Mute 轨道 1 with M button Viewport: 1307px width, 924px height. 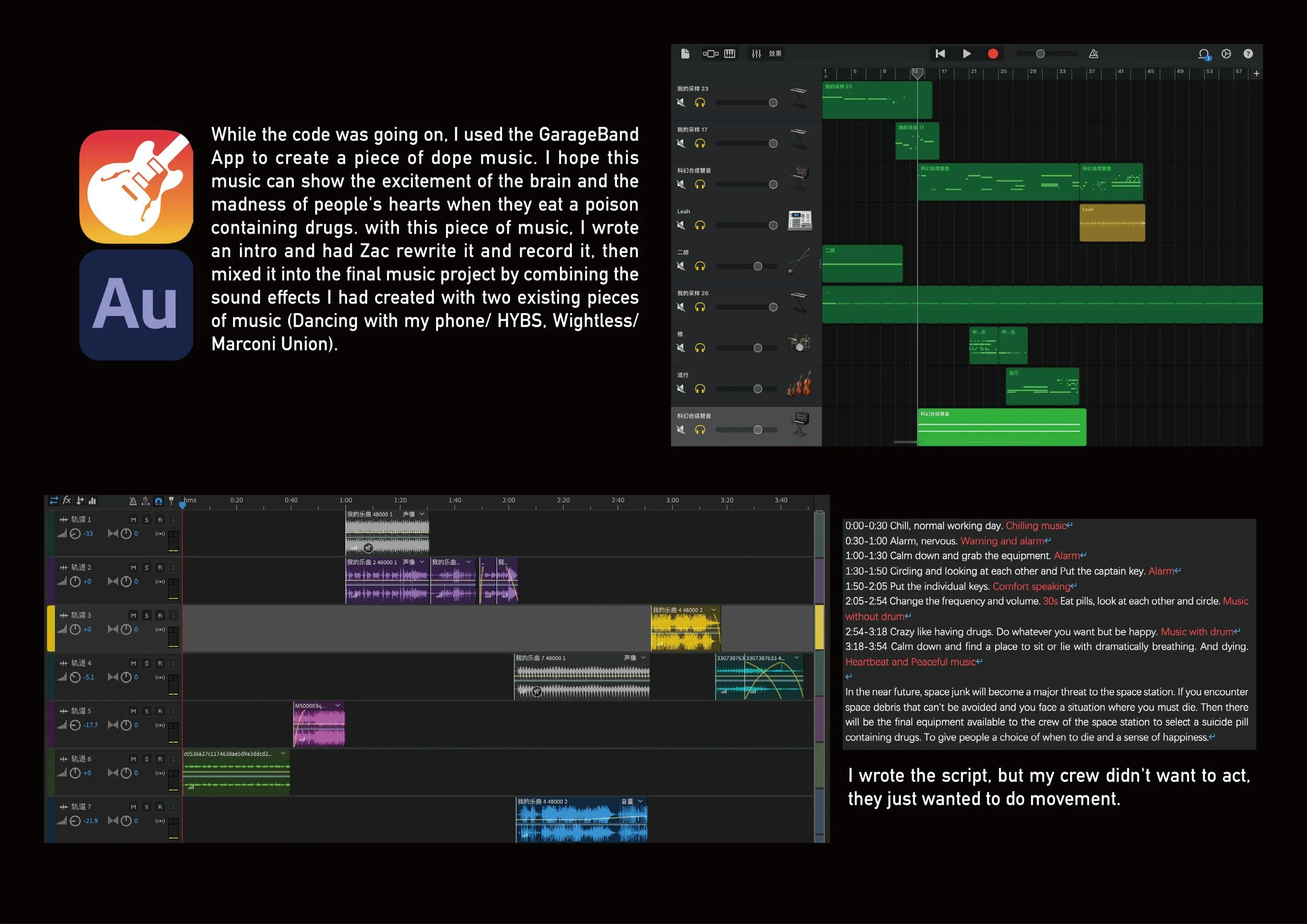click(x=133, y=519)
